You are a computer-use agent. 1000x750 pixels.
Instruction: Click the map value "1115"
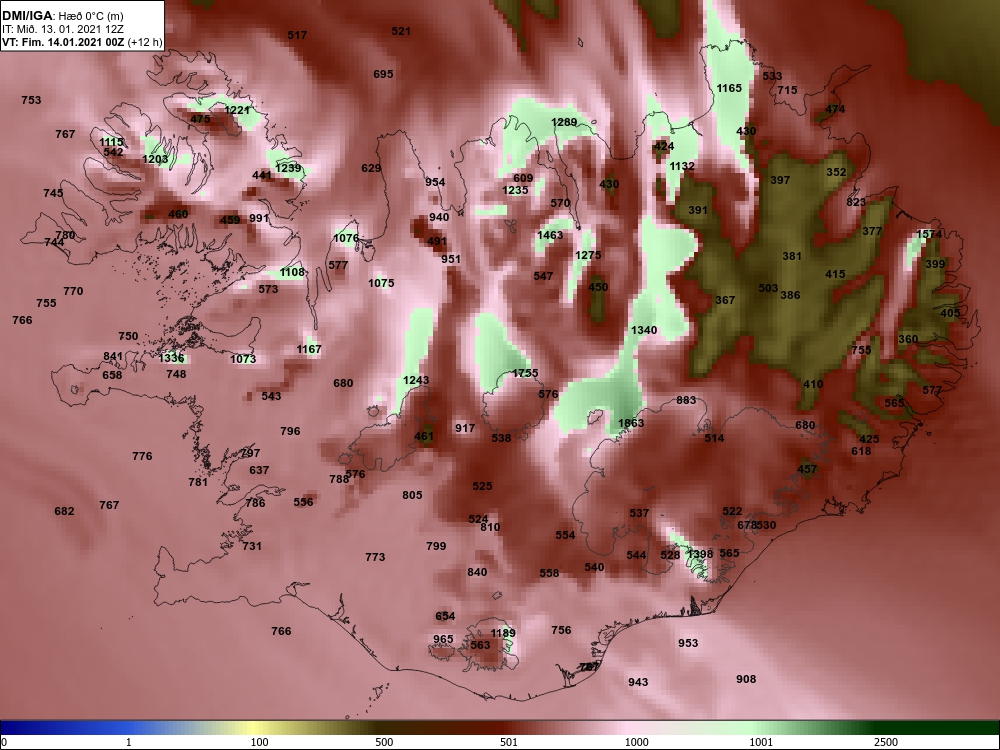click(x=112, y=142)
